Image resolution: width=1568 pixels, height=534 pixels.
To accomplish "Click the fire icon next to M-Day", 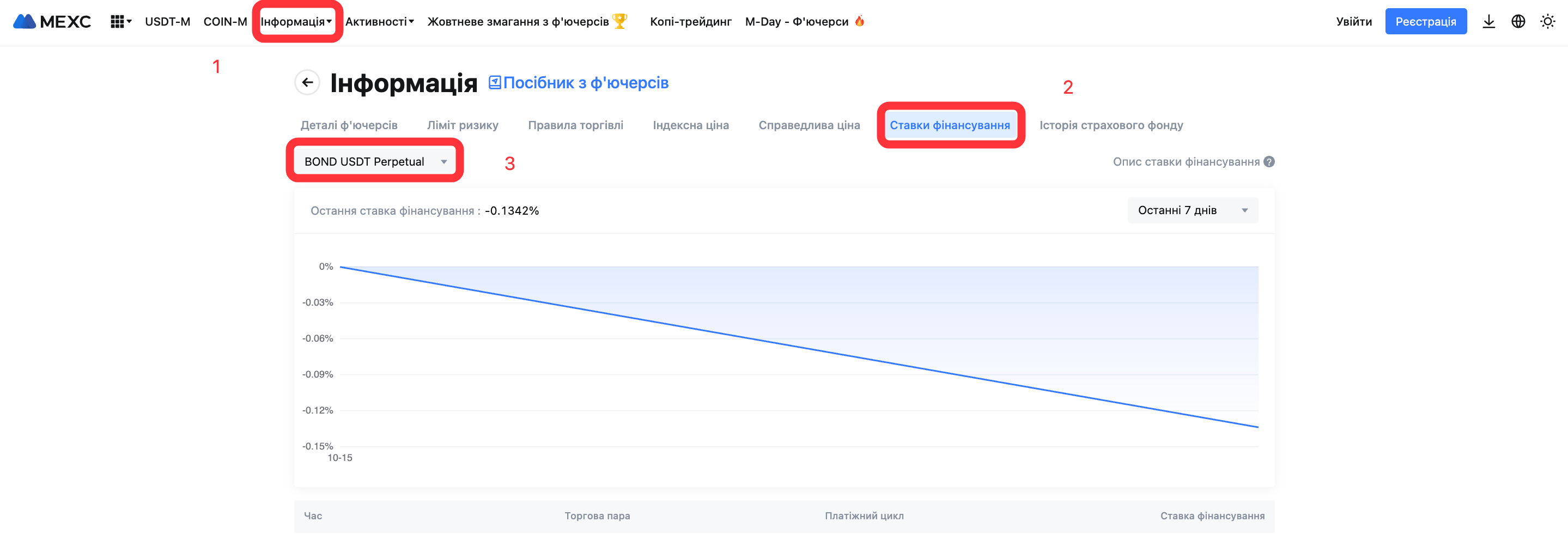I will point(860,21).
